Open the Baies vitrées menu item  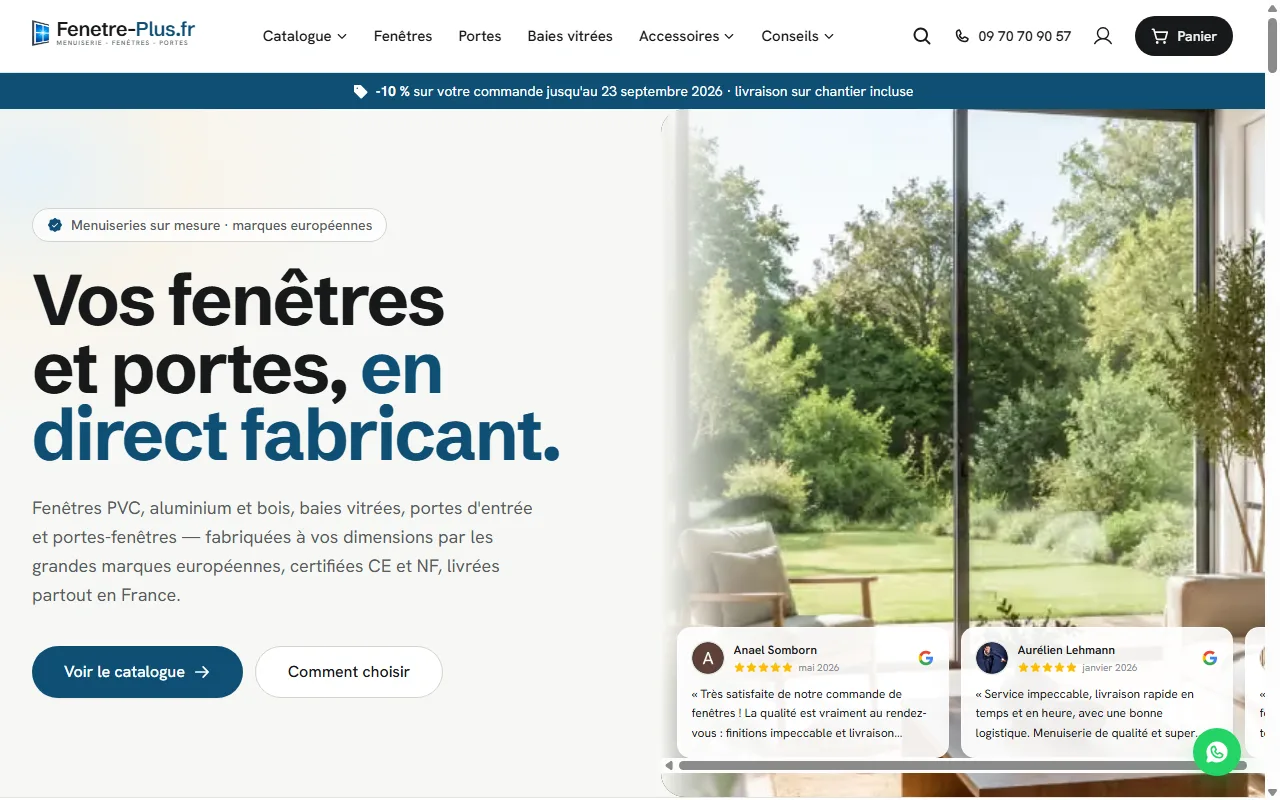click(570, 36)
